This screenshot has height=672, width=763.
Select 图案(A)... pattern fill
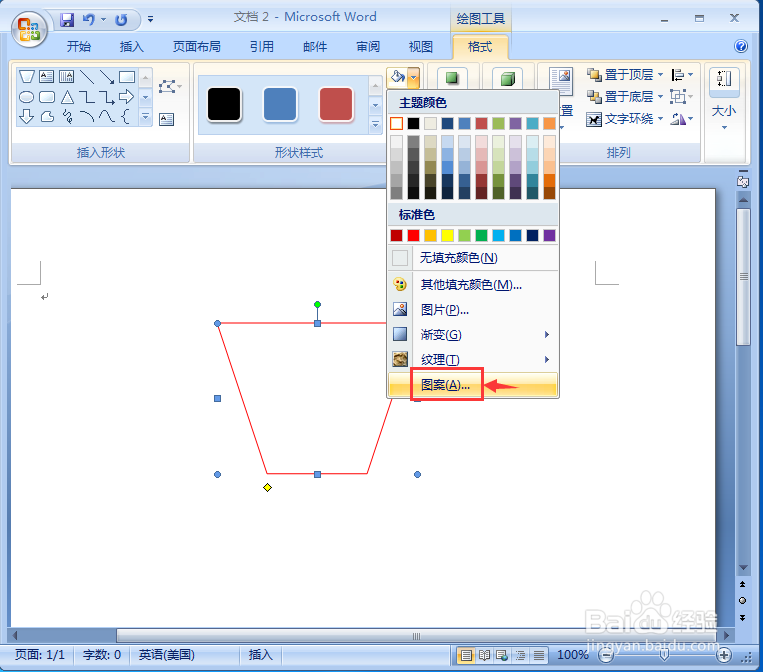click(472, 385)
